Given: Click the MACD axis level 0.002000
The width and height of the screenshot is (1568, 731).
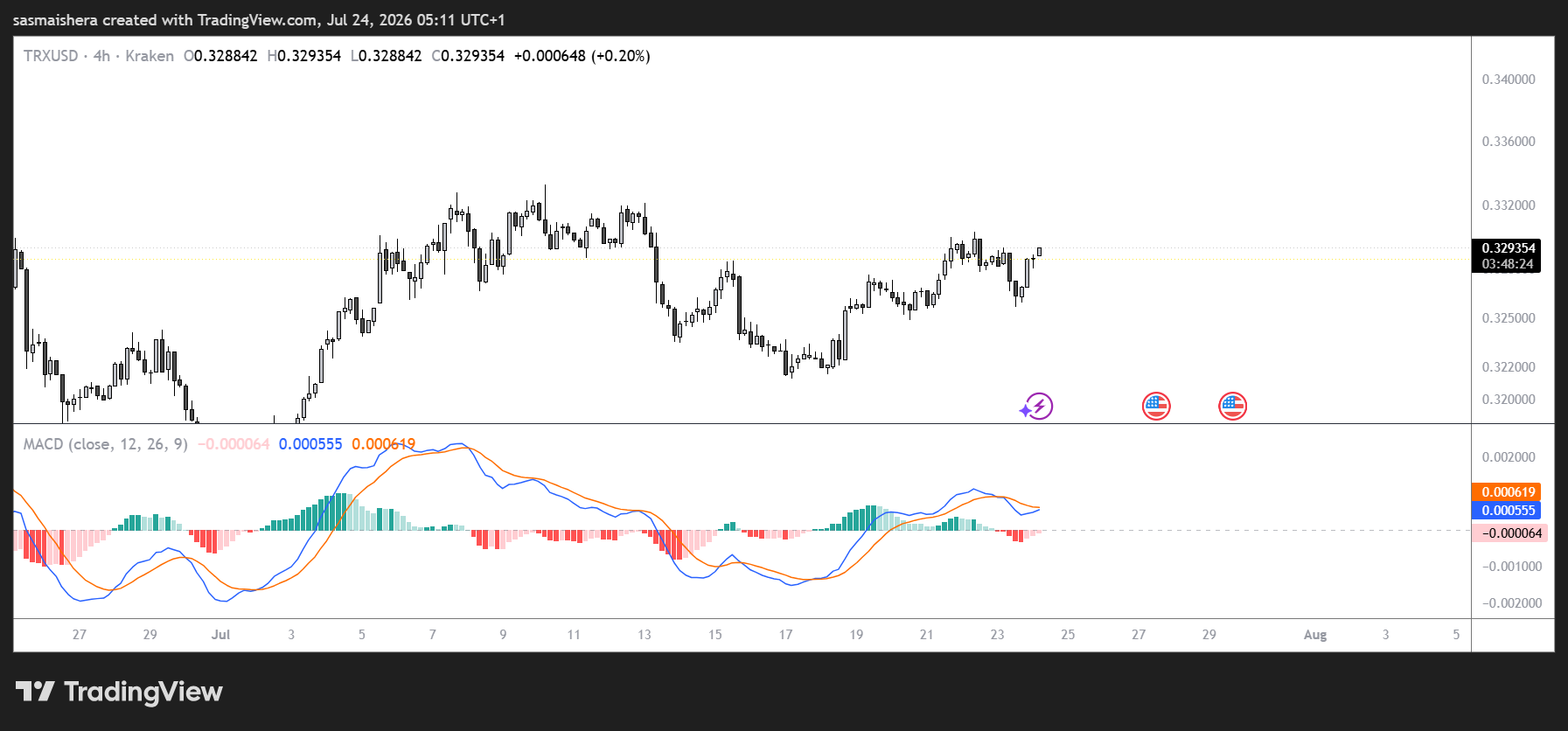Looking at the screenshot, I should [x=1509, y=457].
